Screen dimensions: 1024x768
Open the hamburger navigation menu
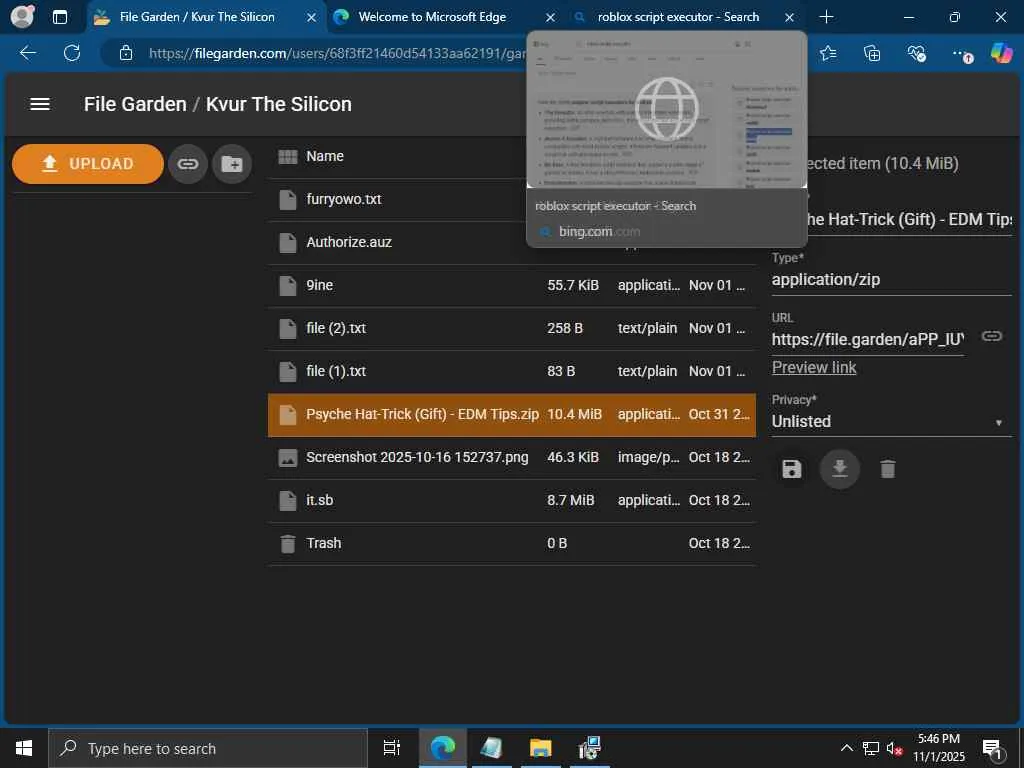[40, 104]
